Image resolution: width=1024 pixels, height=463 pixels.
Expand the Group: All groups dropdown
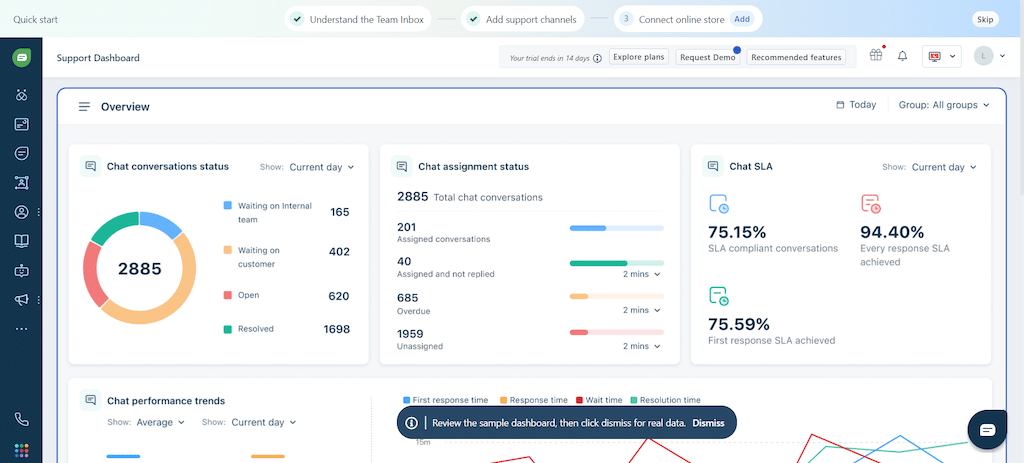(943, 105)
